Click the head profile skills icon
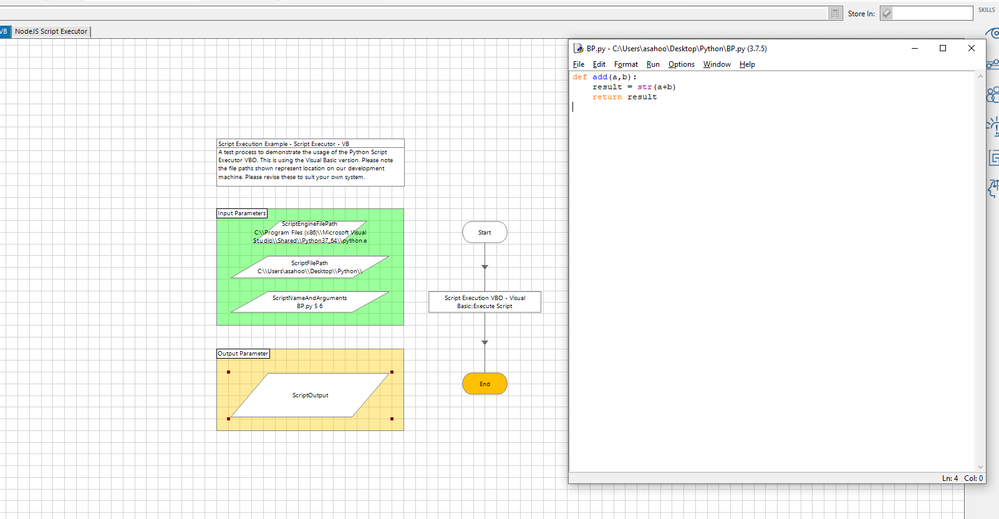This screenshot has width=999, height=519. click(x=993, y=186)
